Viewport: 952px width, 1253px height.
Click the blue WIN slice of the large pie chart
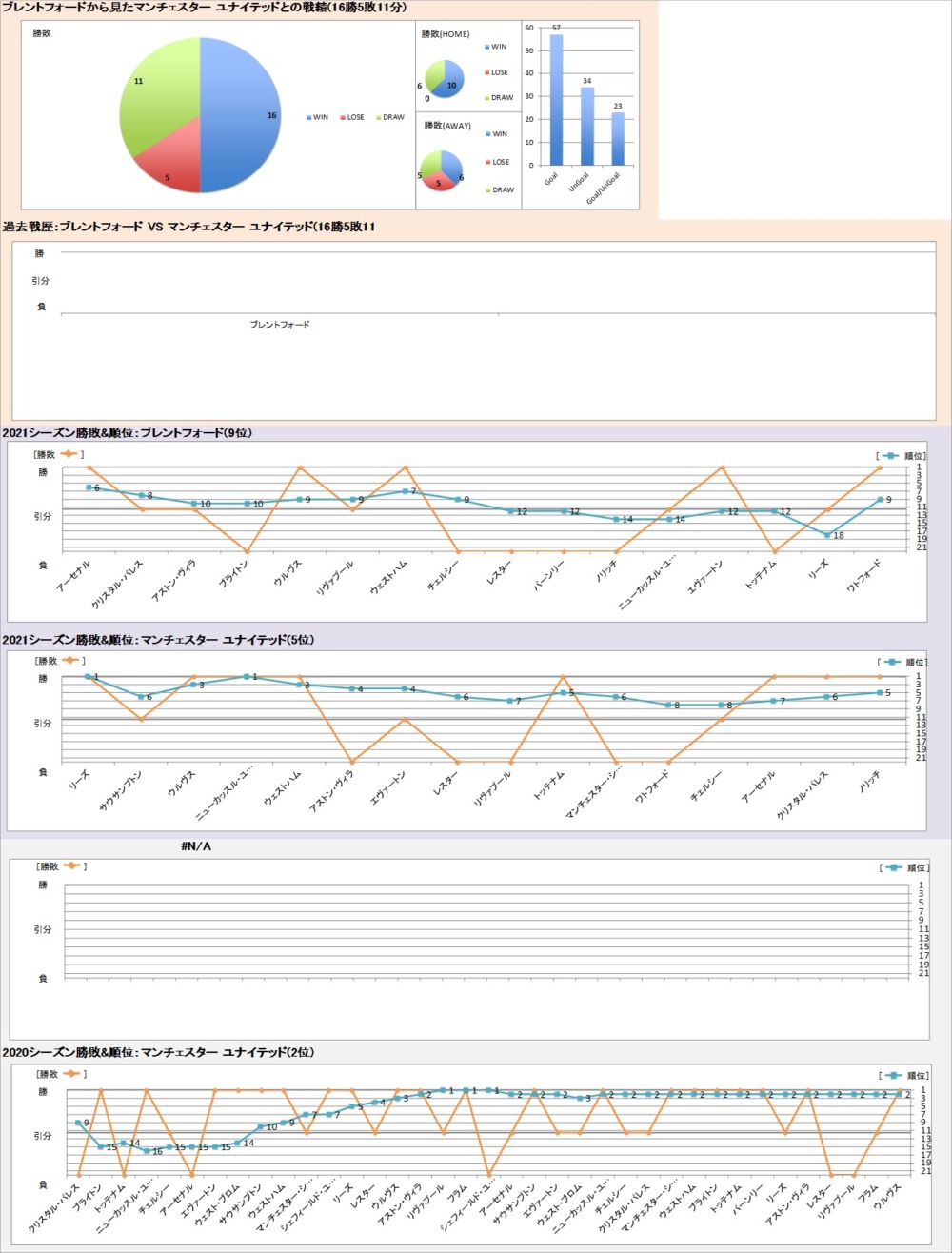(240, 114)
